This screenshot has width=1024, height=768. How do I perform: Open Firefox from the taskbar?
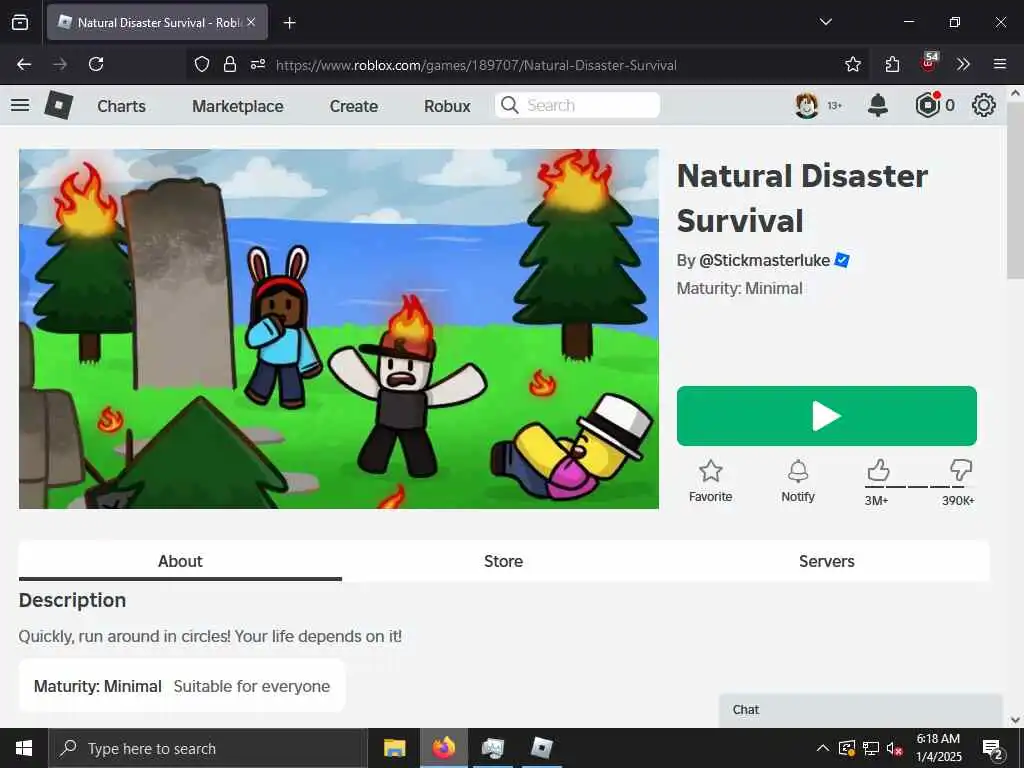[444, 748]
